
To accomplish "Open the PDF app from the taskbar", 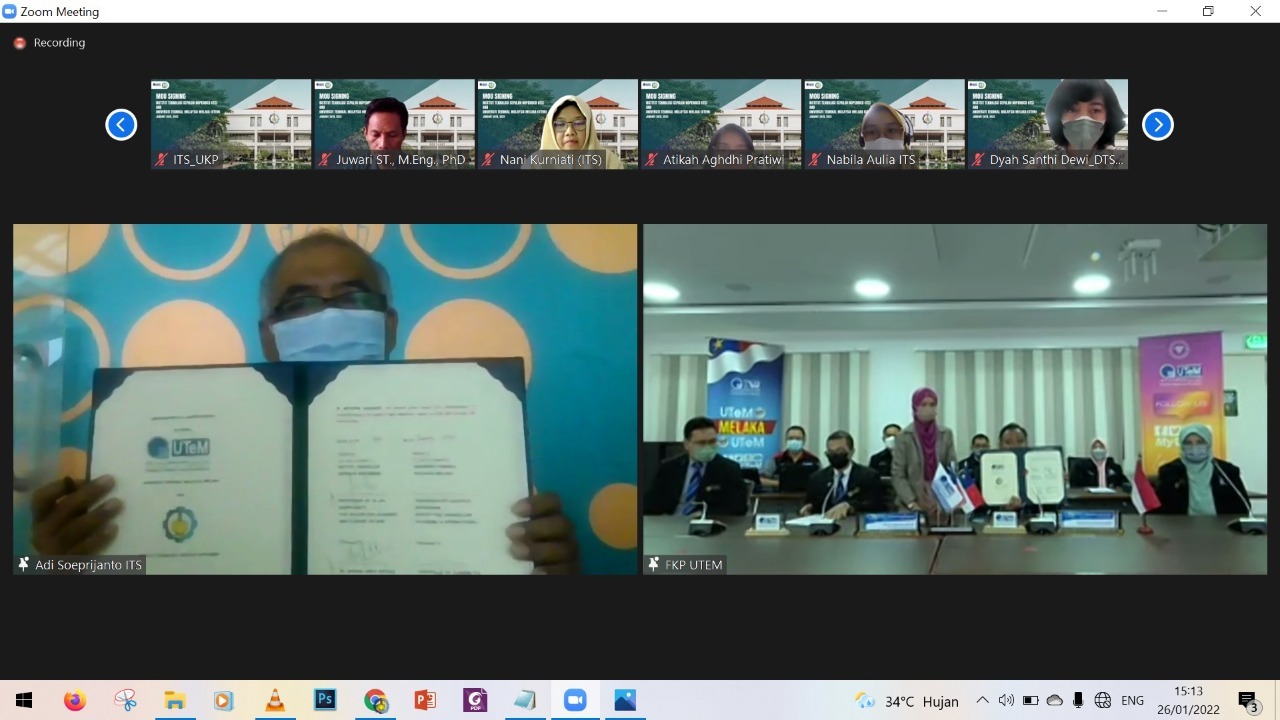I will (475, 700).
